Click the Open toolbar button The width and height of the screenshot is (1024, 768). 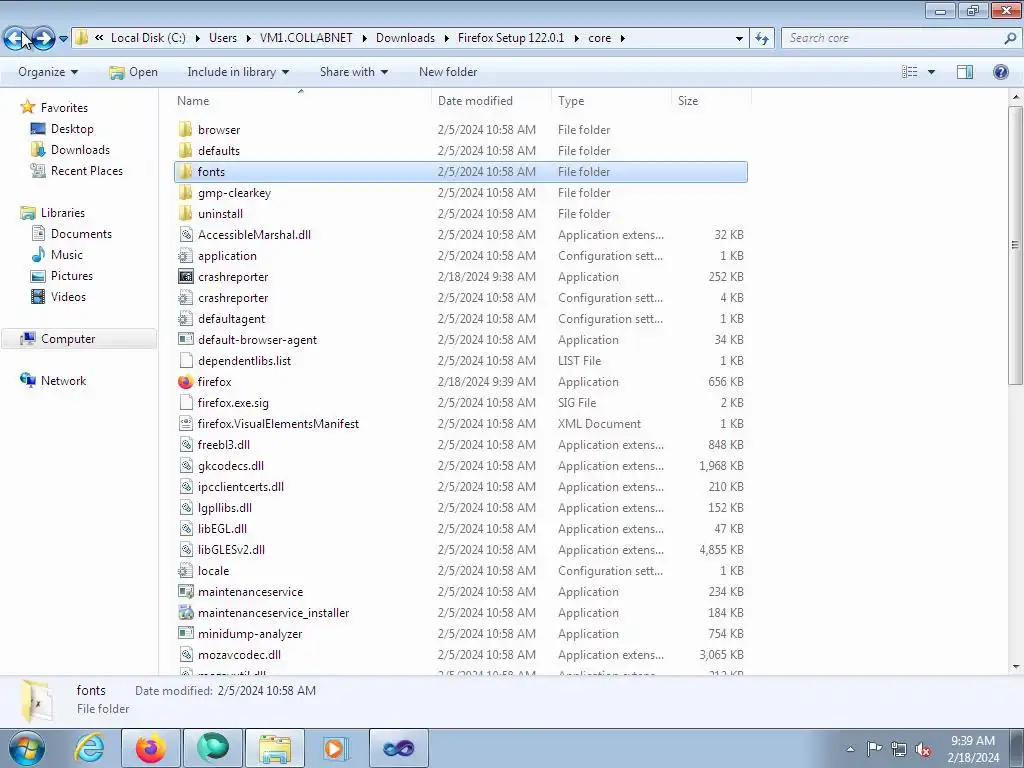133,72
